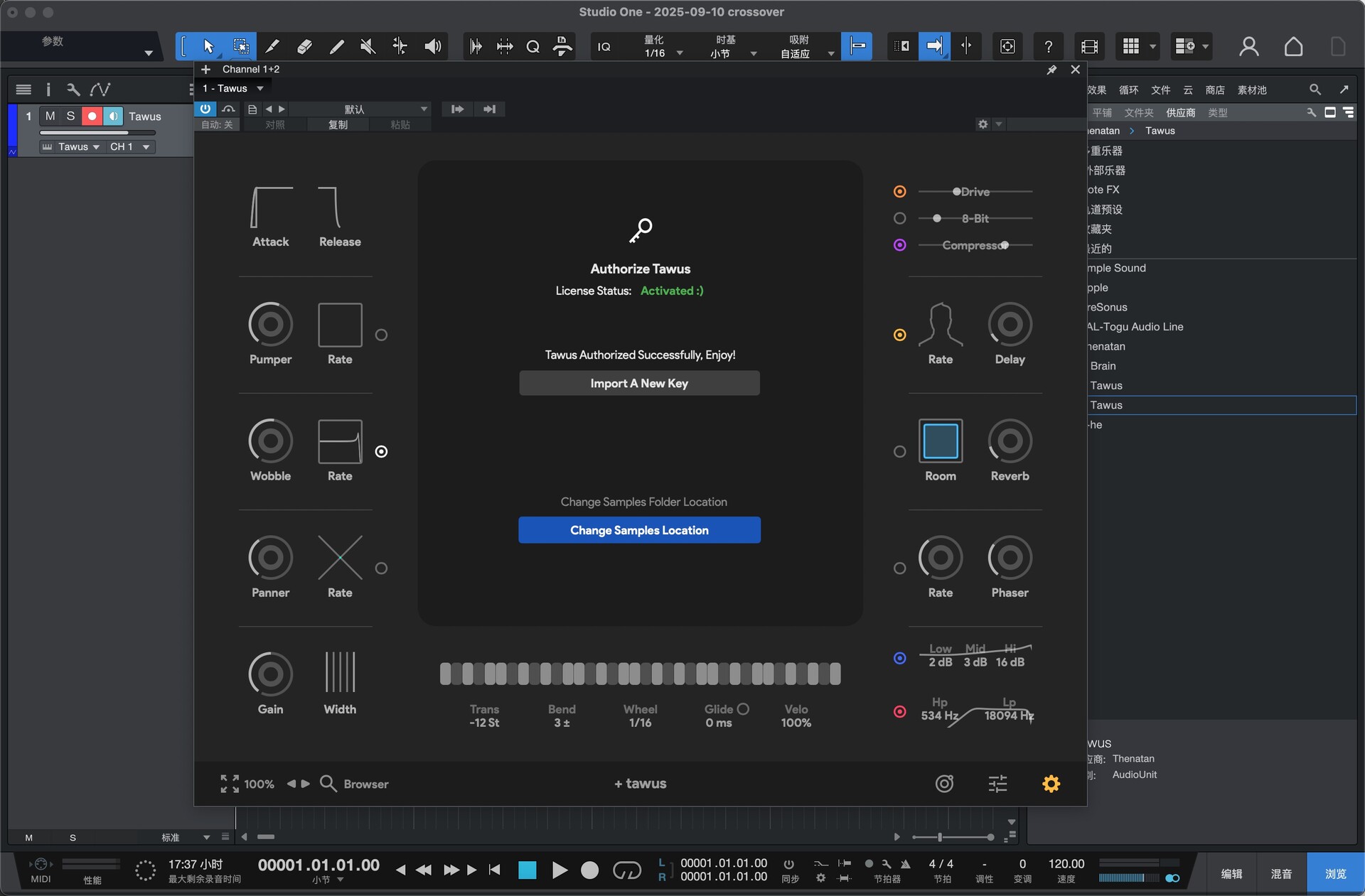Open the video player icon
This screenshot has width=1365, height=896.
[1089, 46]
